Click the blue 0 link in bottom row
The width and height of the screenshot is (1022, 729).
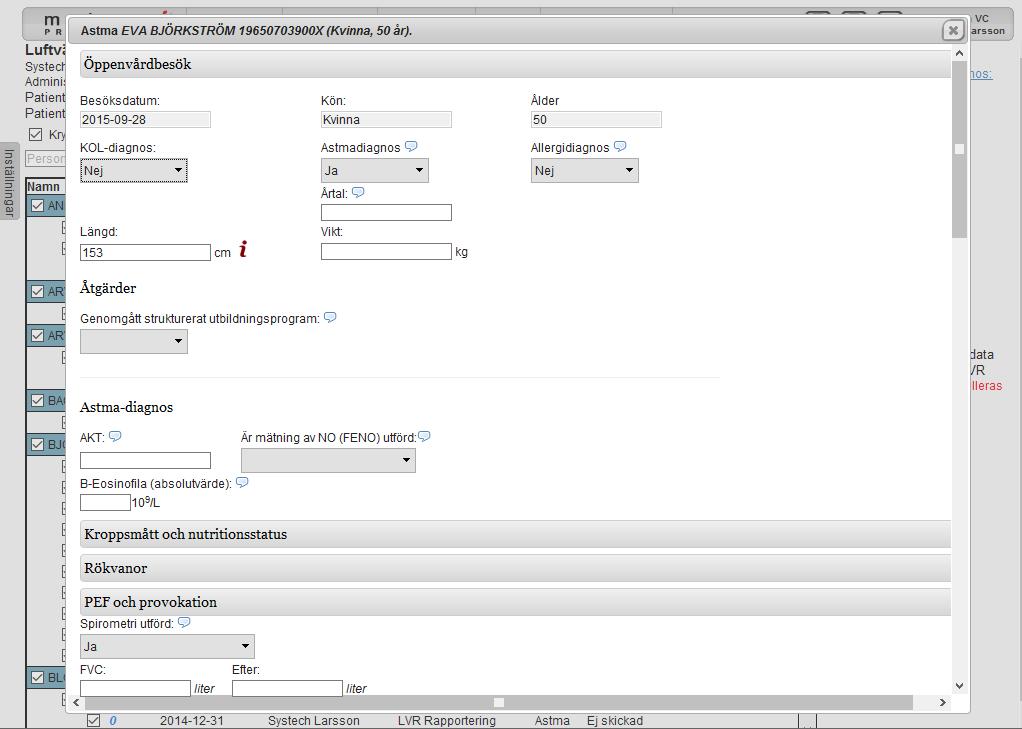click(x=113, y=721)
